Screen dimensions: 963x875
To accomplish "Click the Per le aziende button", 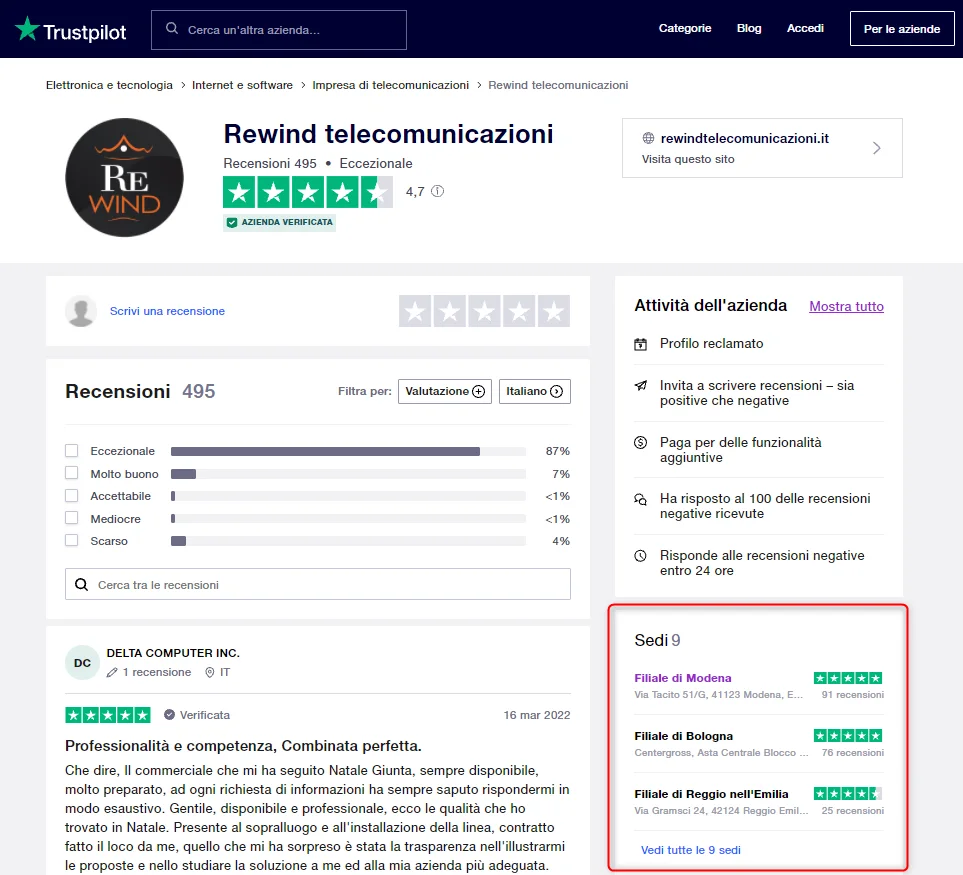I will coord(902,29).
